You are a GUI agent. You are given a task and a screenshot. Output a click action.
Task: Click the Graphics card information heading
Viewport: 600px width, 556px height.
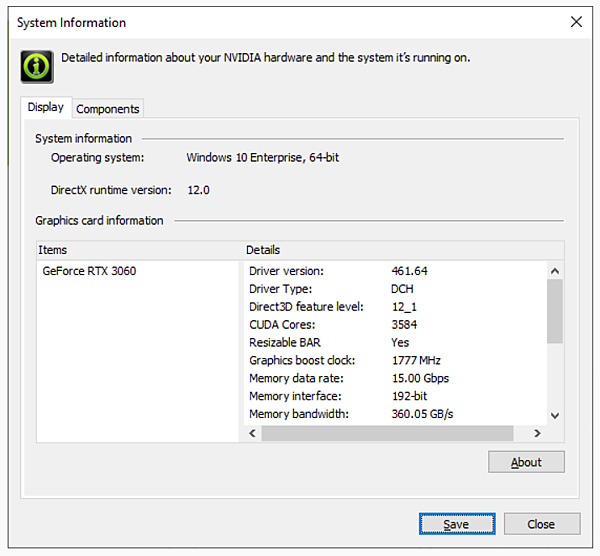click(x=99, y=220)
